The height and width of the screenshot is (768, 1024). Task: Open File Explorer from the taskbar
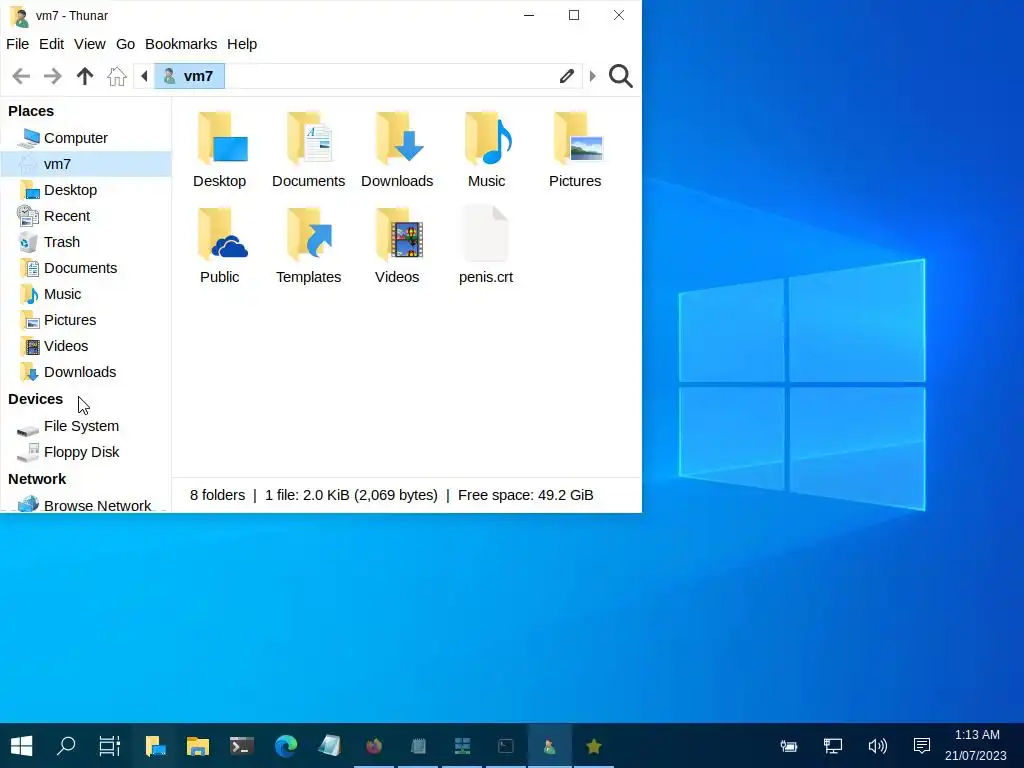pos(197,746)
